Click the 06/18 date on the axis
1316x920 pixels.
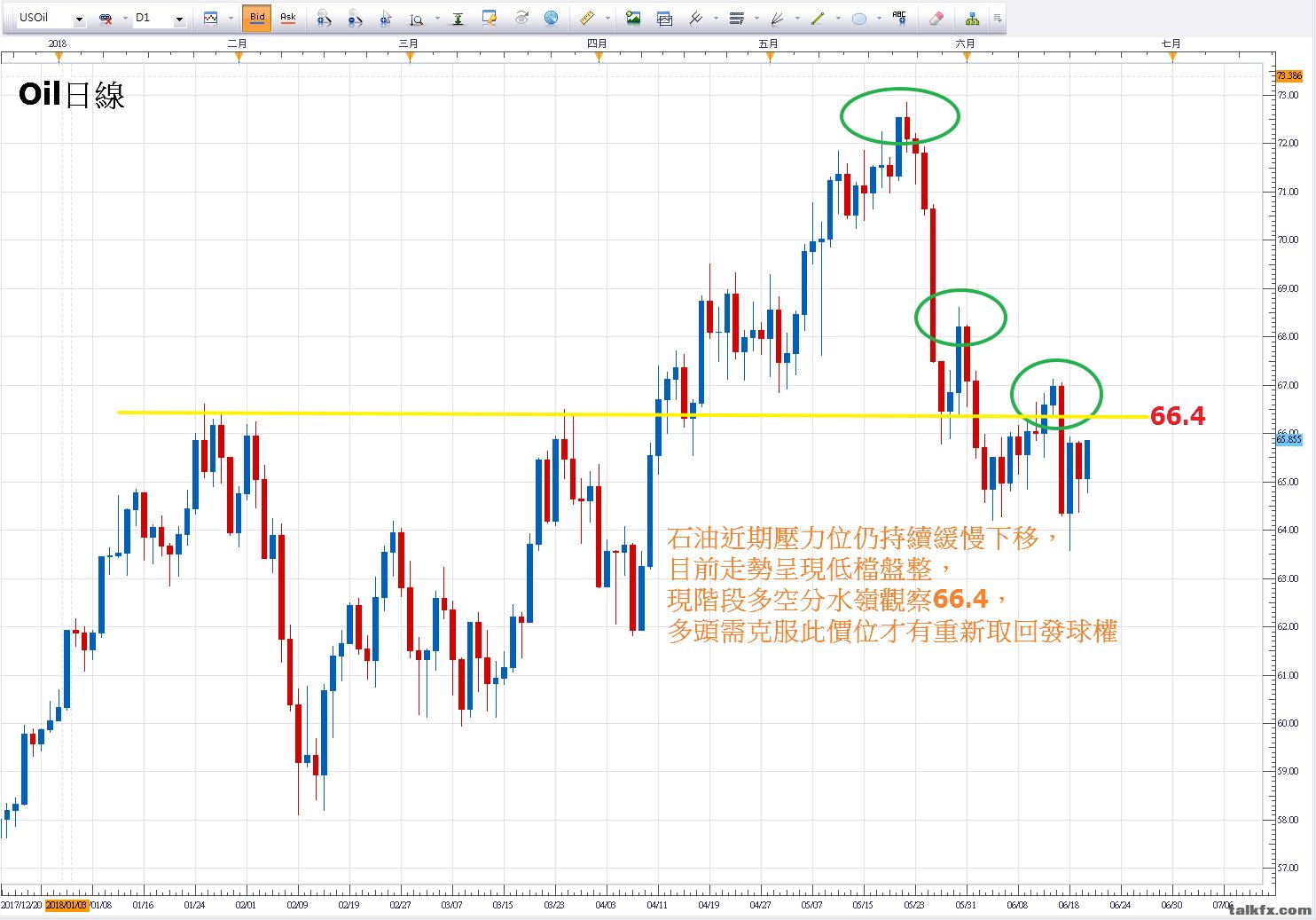coord(1069,906)
